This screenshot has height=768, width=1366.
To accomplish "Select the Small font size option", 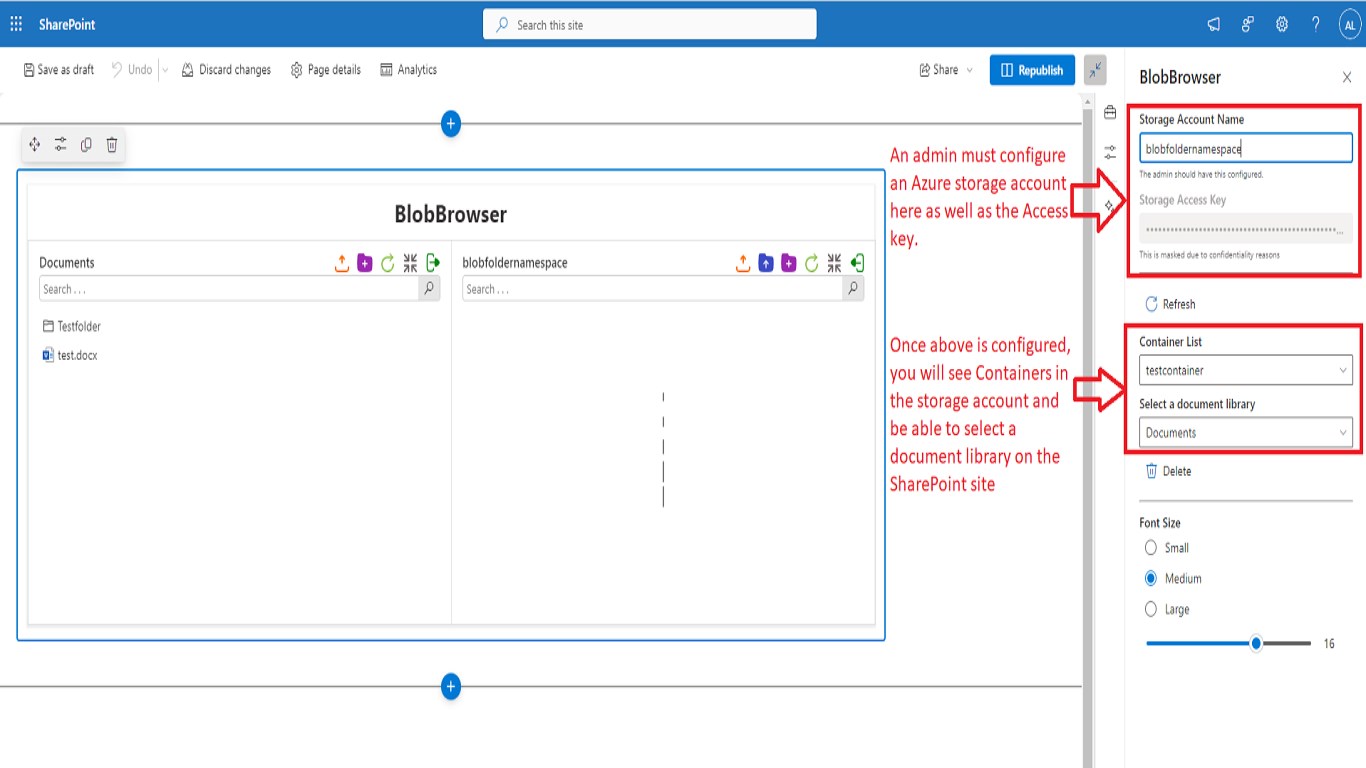I will [x=1151, y=548].
